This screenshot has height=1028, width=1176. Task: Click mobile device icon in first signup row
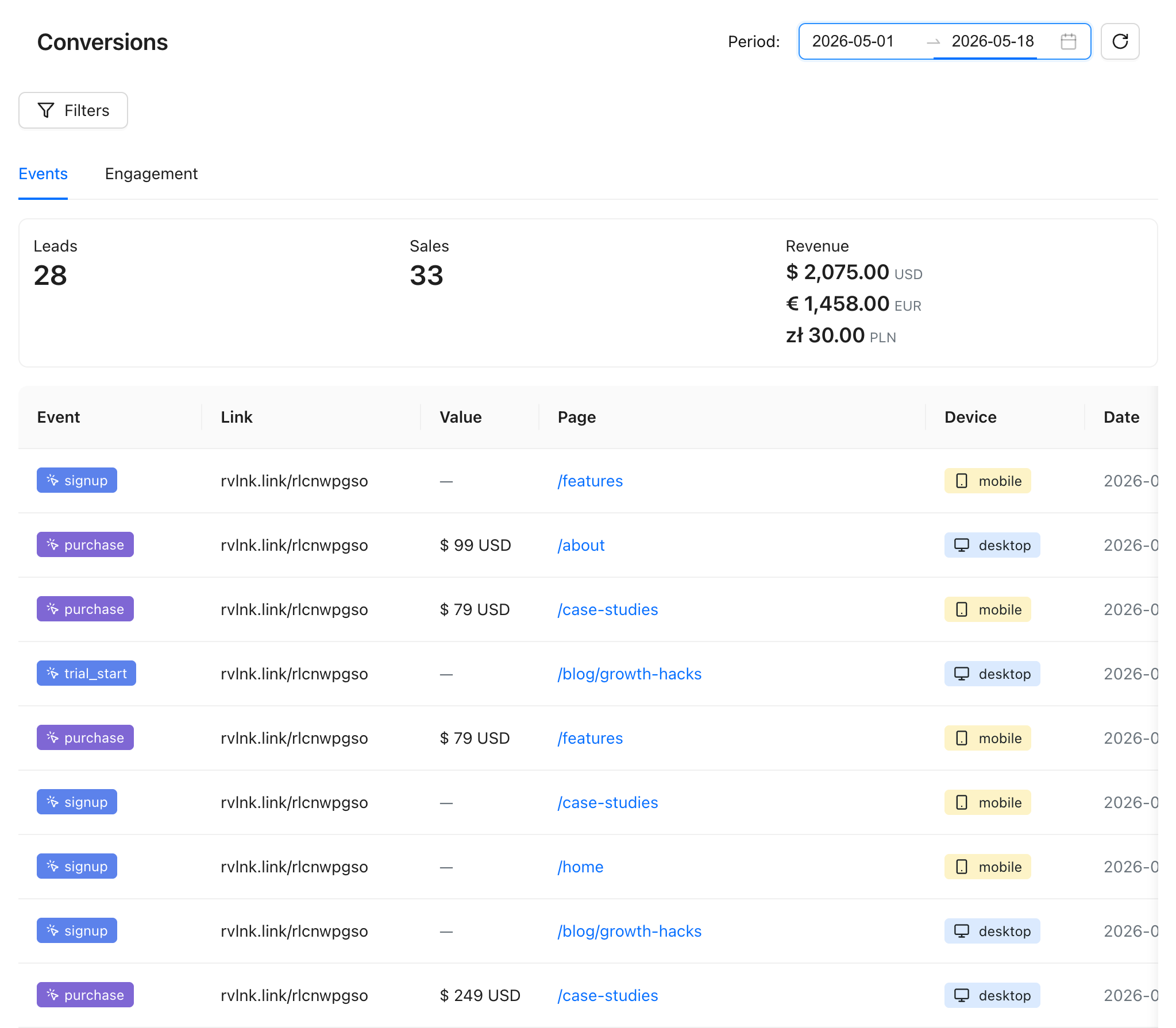tap(962, 481)
